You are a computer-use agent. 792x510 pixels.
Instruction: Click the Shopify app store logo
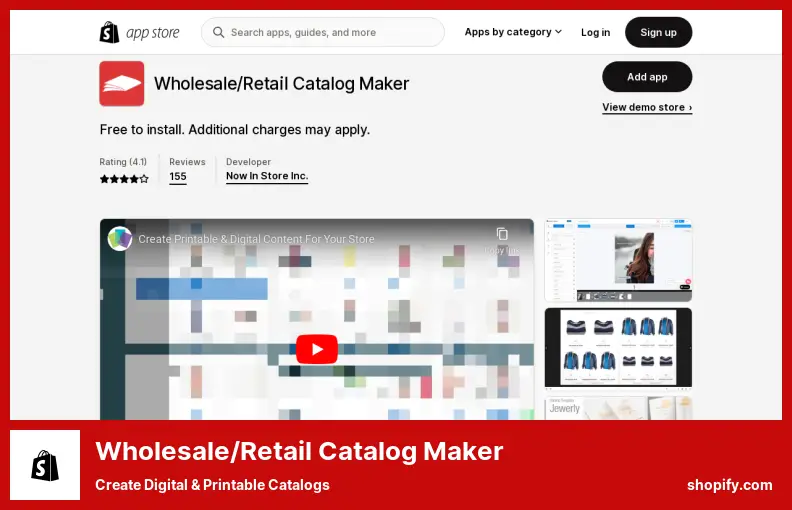point(139,32)
